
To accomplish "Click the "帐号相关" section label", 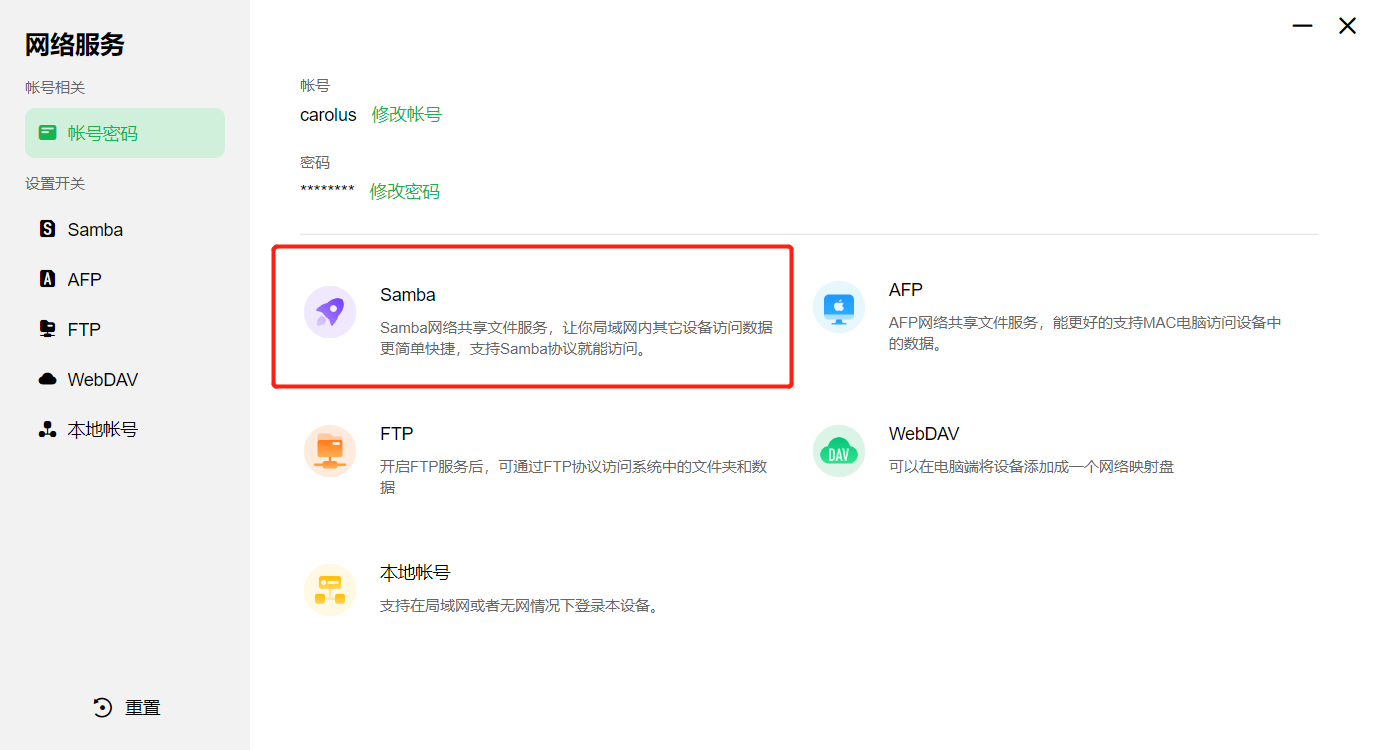I will [55, 88].
